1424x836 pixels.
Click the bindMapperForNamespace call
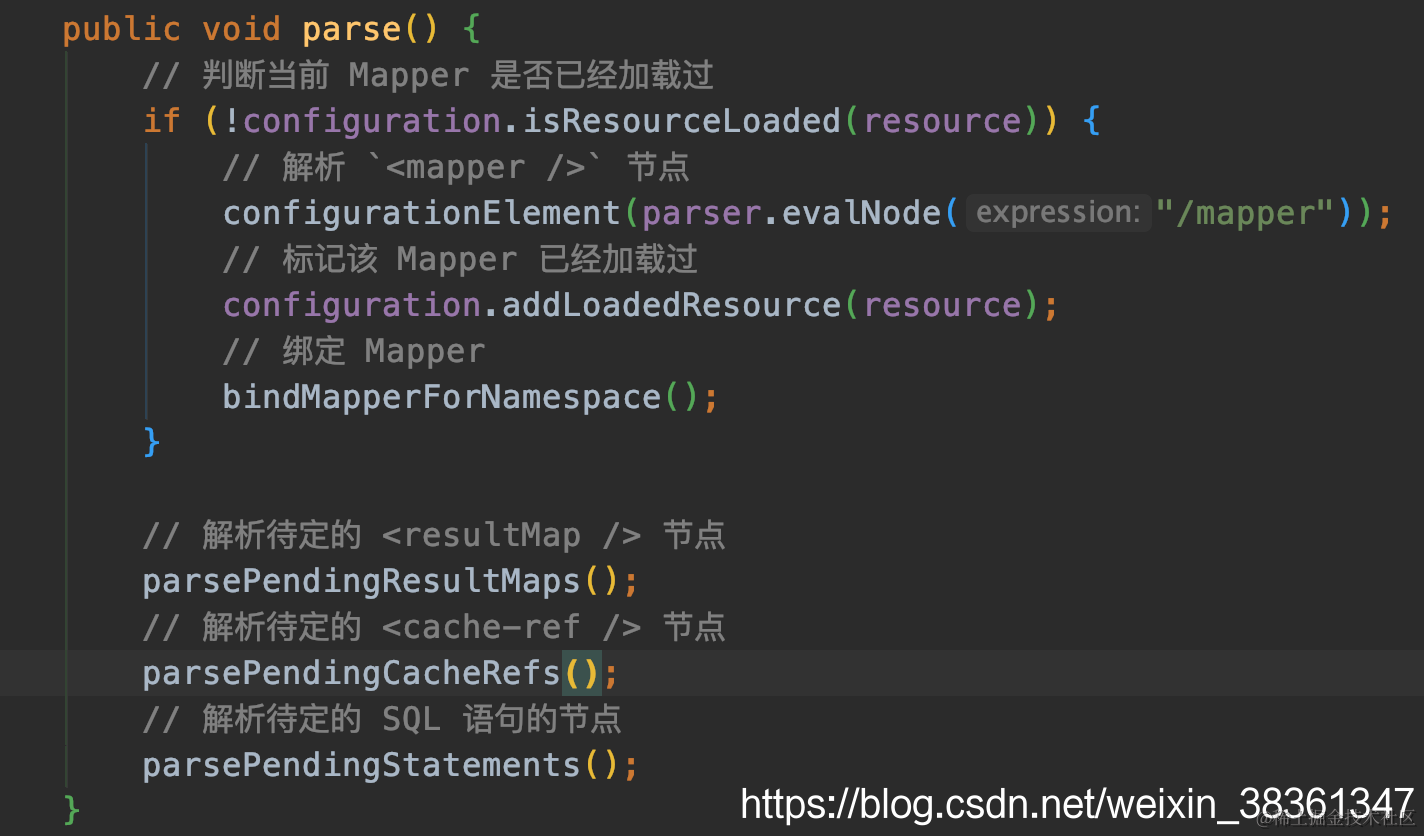(x=442, y=397)
